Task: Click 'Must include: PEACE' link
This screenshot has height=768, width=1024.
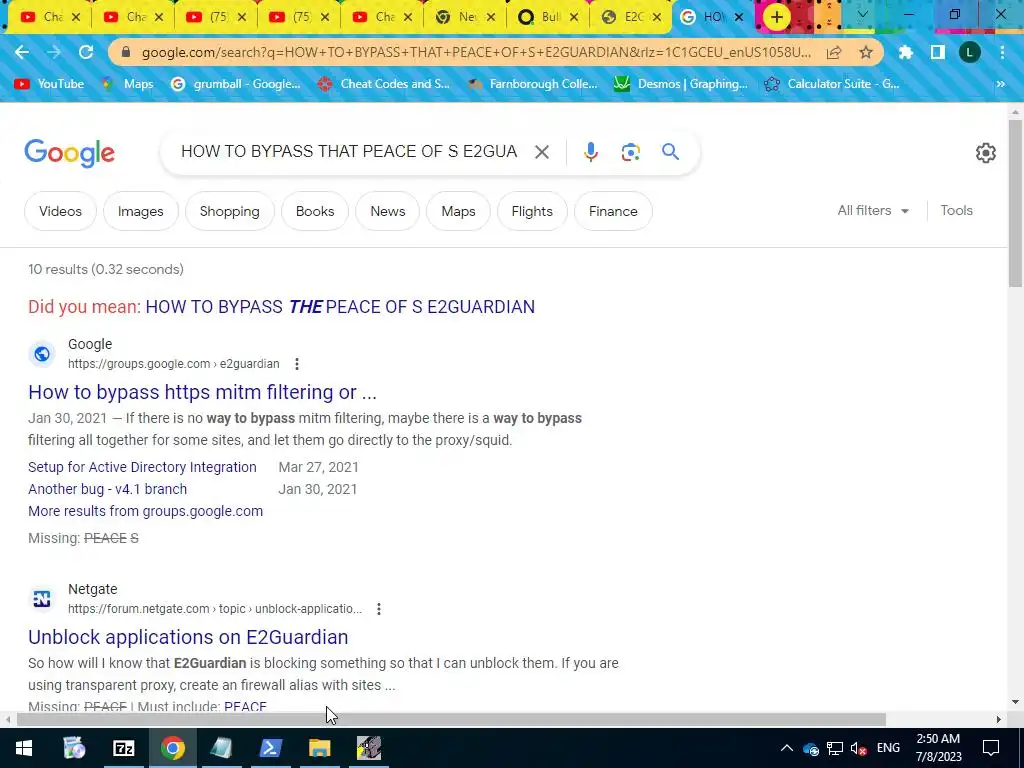Action: 245,707
